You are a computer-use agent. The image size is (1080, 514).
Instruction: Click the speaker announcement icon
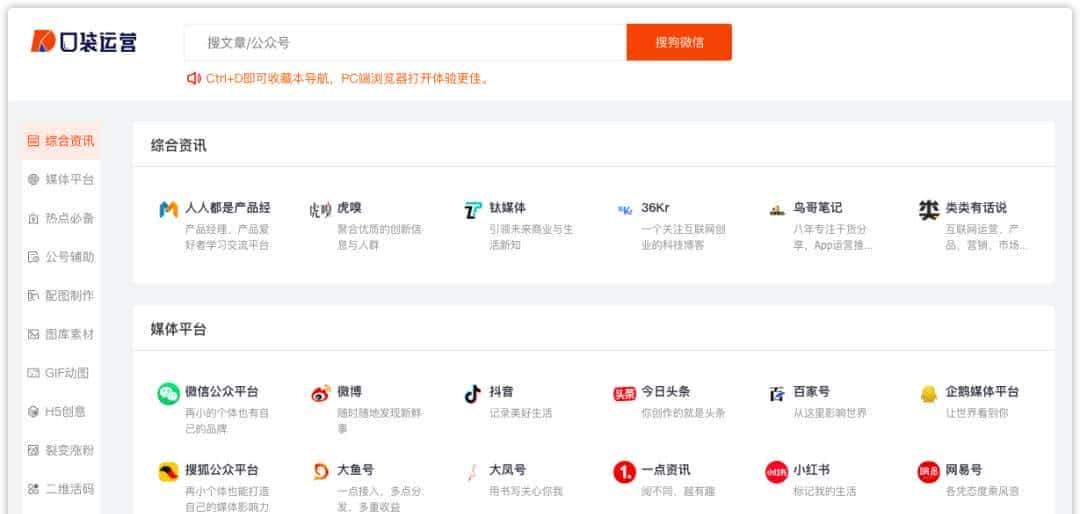click(194, 79)
